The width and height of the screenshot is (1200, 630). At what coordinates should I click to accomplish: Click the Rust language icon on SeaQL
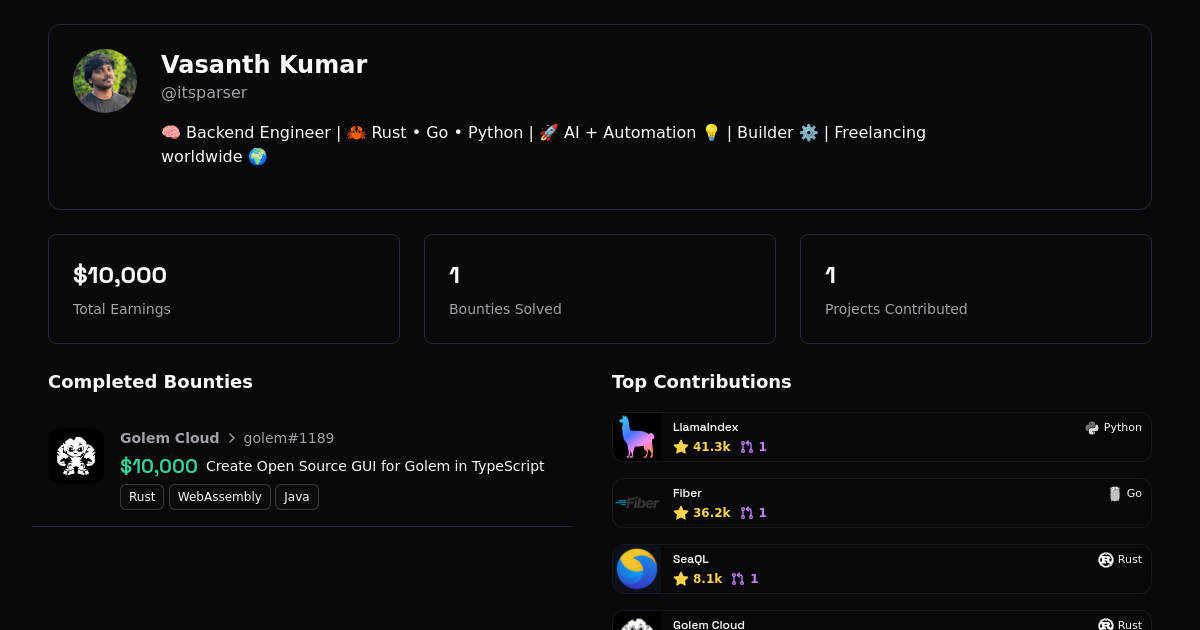(x=1106, y=560)
